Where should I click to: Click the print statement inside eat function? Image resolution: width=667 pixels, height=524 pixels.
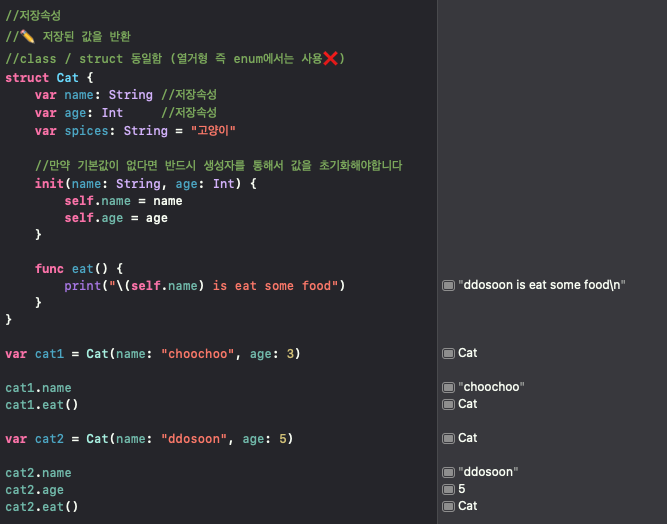tap(205, 286)
